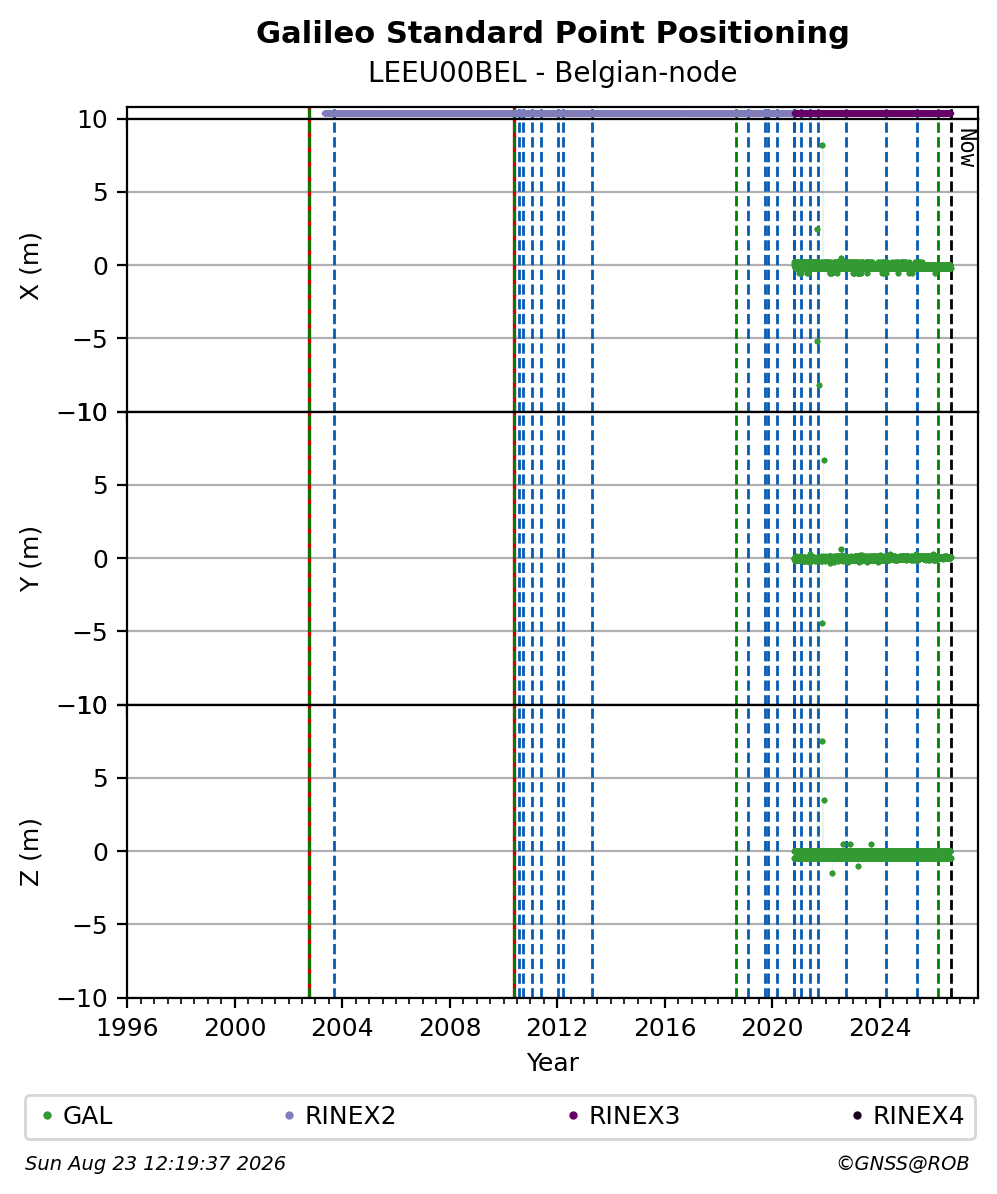The width and height of the screenshot is (997, 1194).
Task: Click the 2020 tick label on year axis
Action: click(x=772, y=1028)
